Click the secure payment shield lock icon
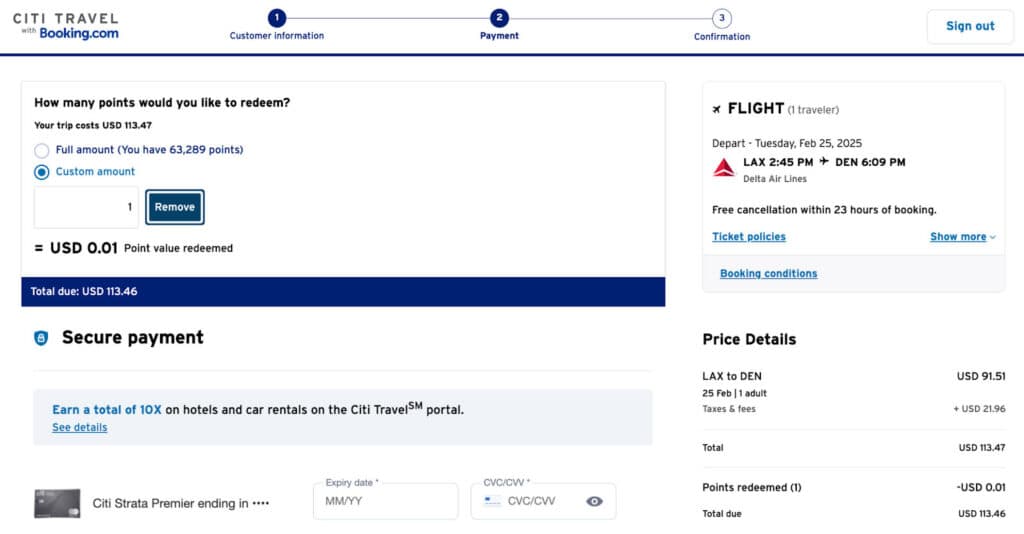Image resolution: width=1024 pixels, height=534 pixels. click(41, 338)
